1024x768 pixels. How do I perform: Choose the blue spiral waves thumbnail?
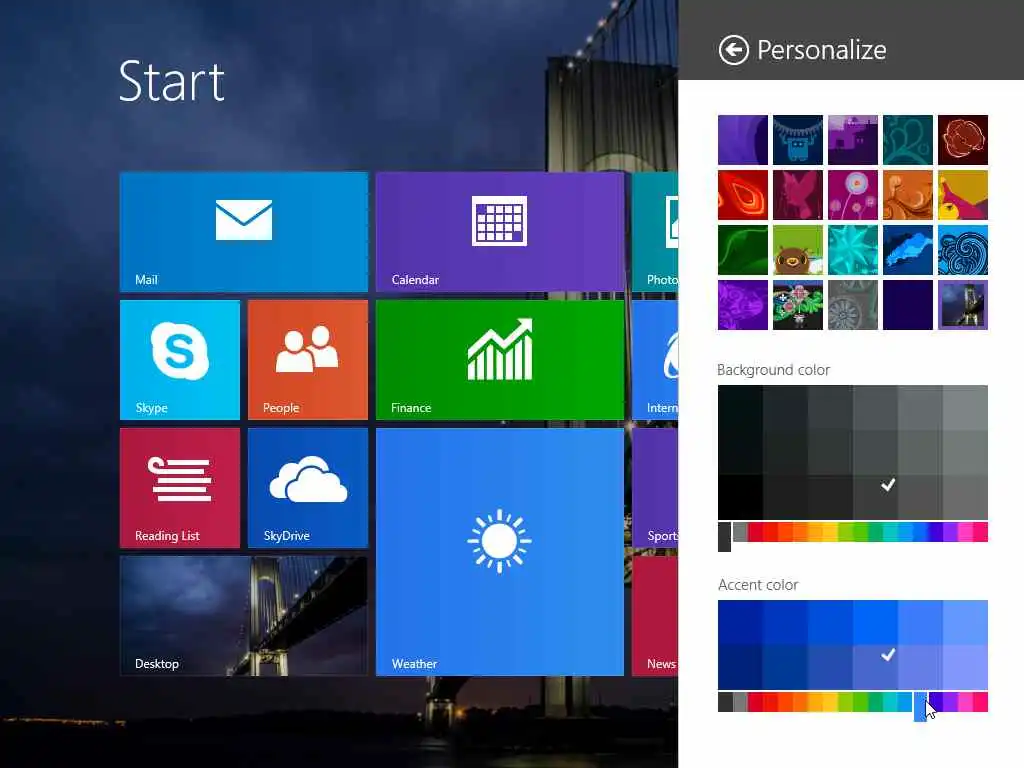pos(963,250)
